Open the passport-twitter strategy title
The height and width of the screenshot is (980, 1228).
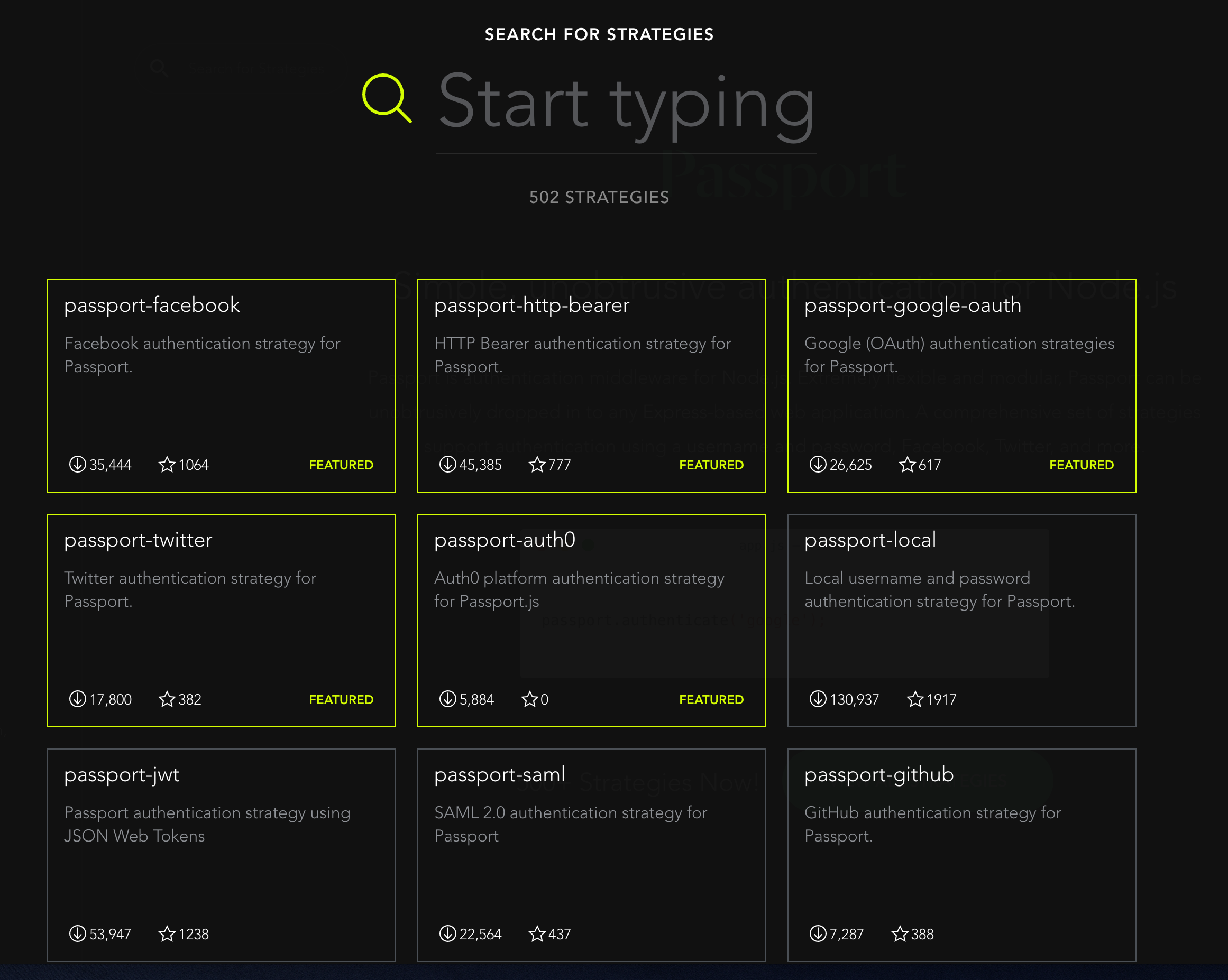pyautogui.click(x=138, y=540)
